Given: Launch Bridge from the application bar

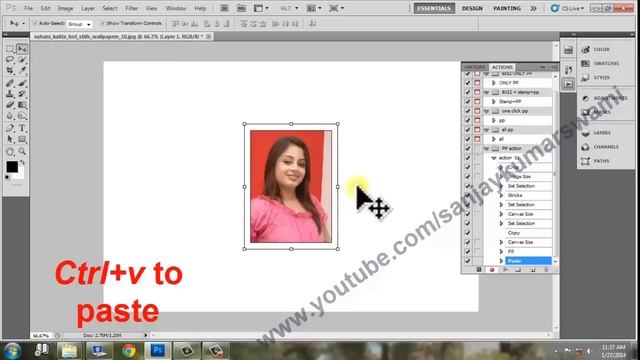Looking at the screenshot, I should 224,8.
